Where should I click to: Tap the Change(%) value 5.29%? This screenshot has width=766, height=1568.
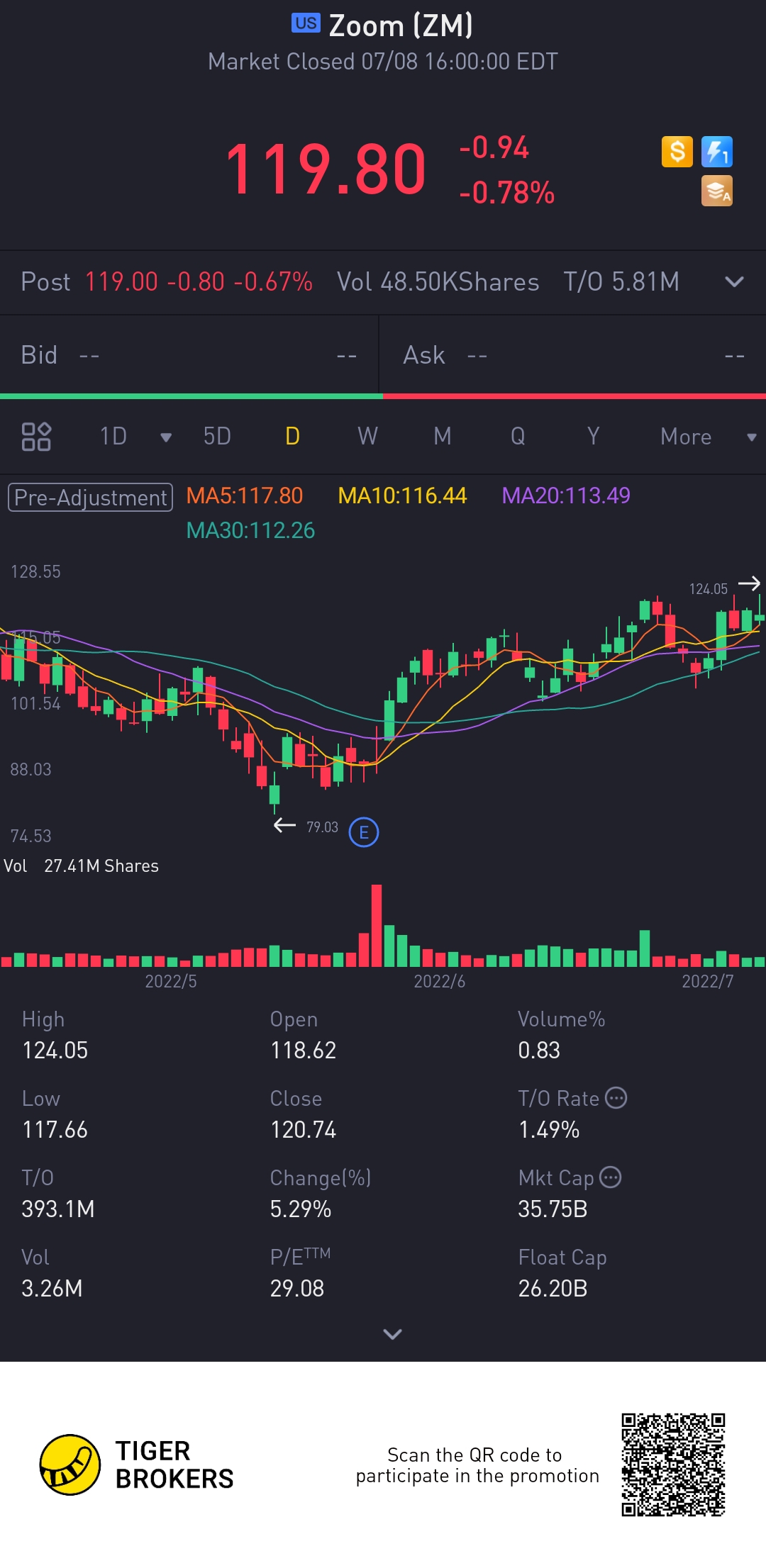[301, 1209]
